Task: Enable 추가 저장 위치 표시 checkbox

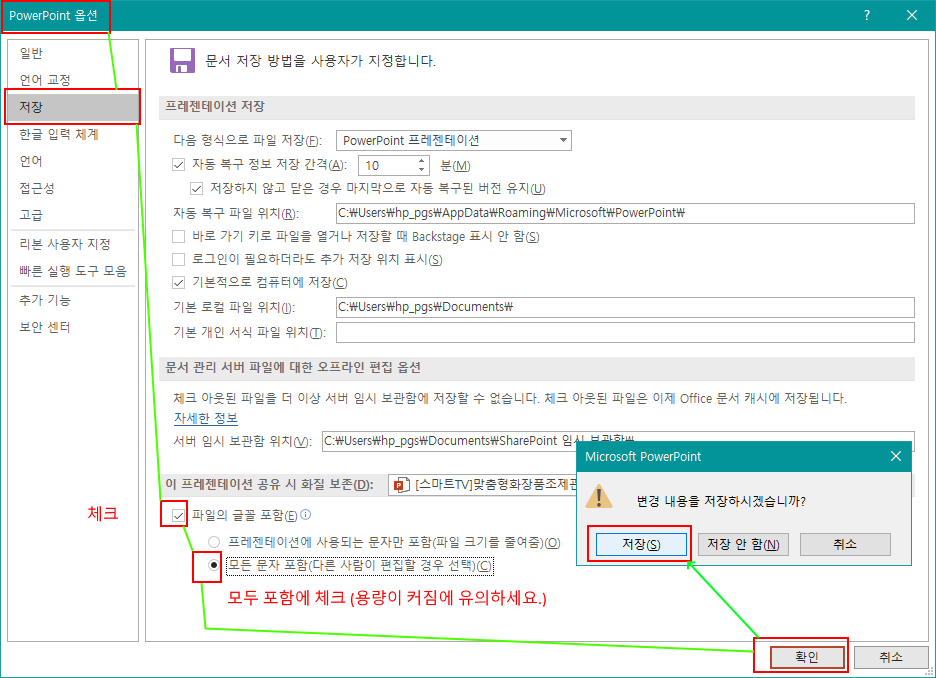Action: click(178, 259)
